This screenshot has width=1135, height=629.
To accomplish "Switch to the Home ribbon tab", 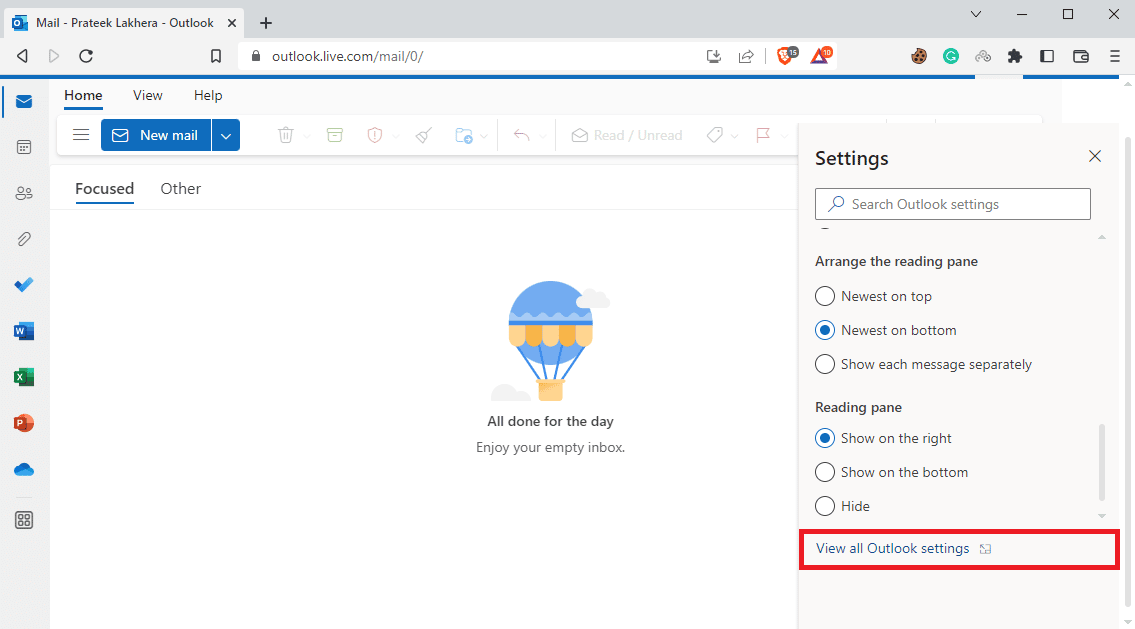I will (83, 96).
